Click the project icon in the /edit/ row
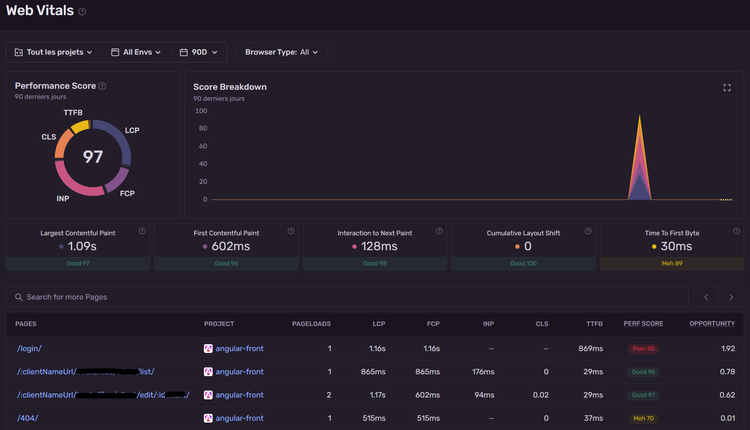The height and width of the screenshot is (430, 750). point(208,395)
